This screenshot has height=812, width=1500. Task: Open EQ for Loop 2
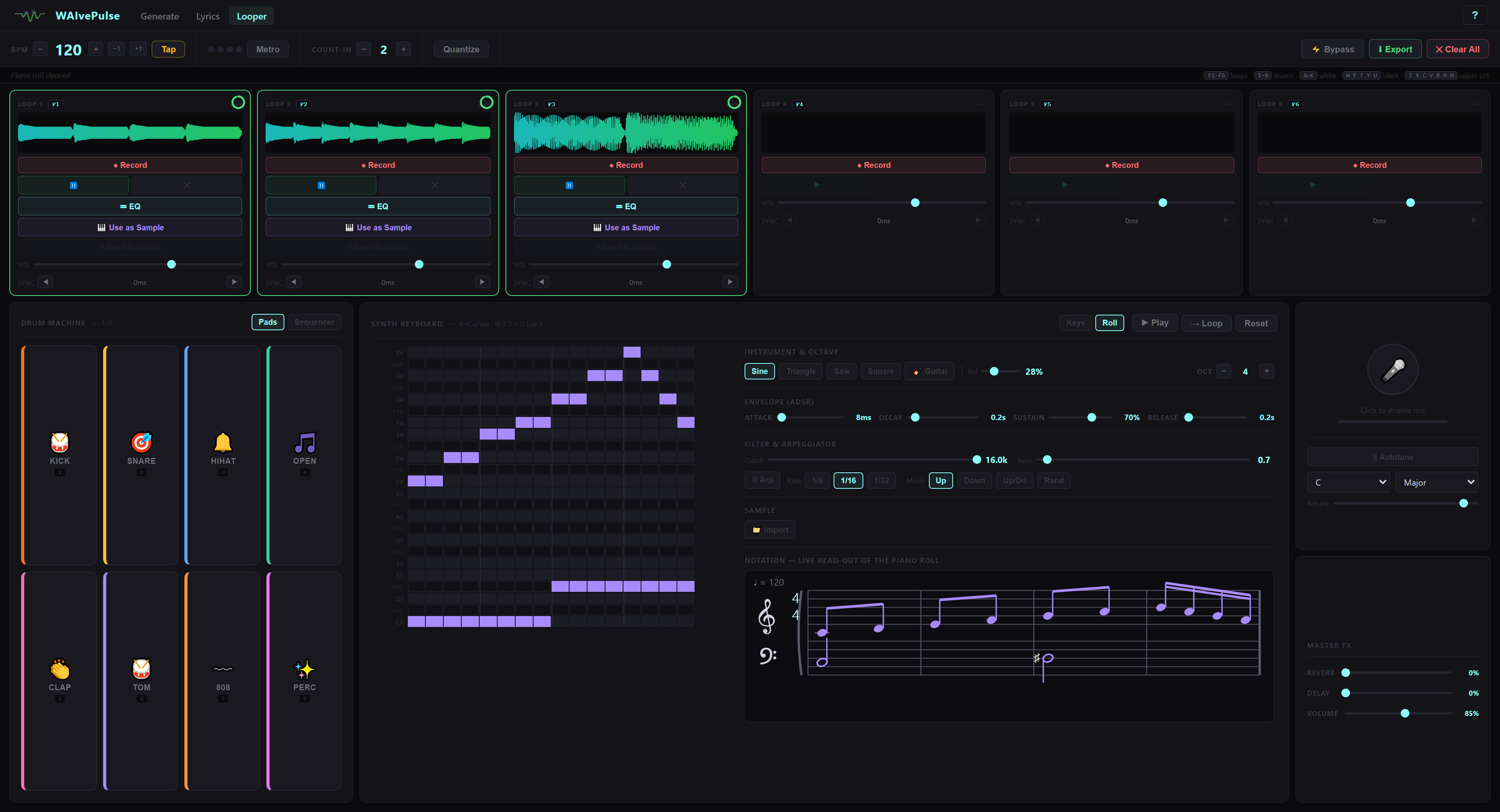pyautogui.click(x=378, y=206)
